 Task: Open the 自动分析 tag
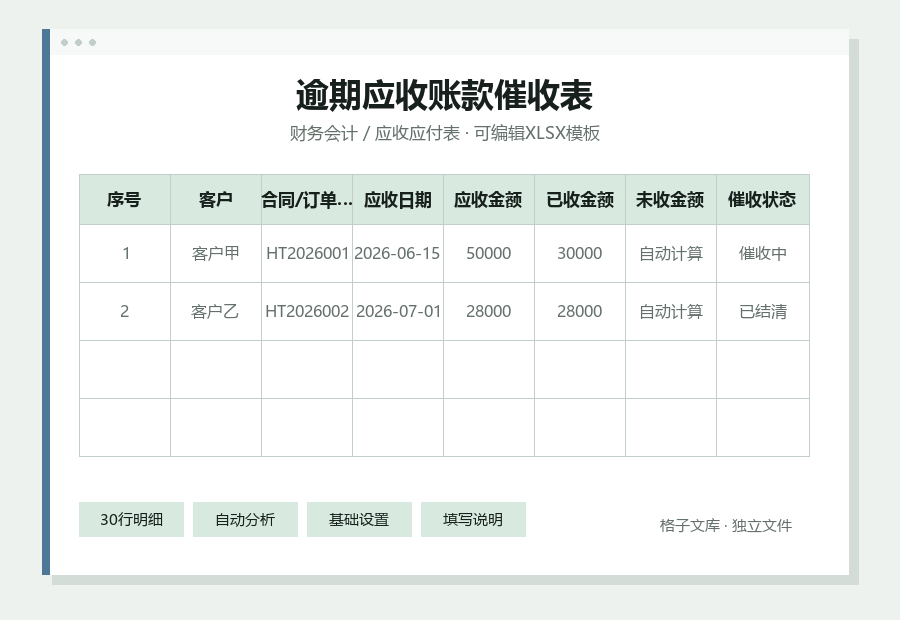tap(245, 520)
